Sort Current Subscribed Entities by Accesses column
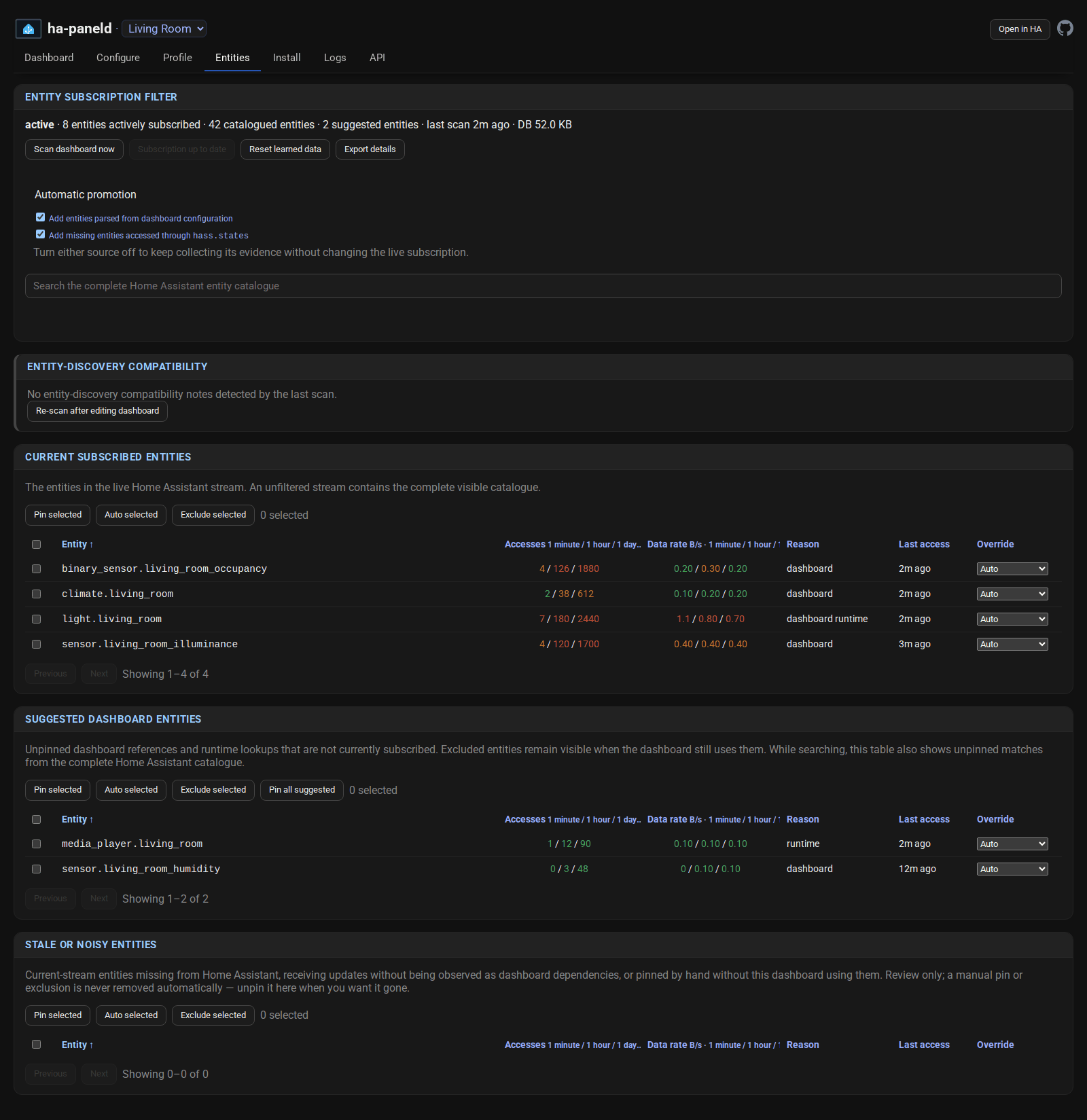The width and height of the screenshot is (1087, 1120). [x=573, y=544]
